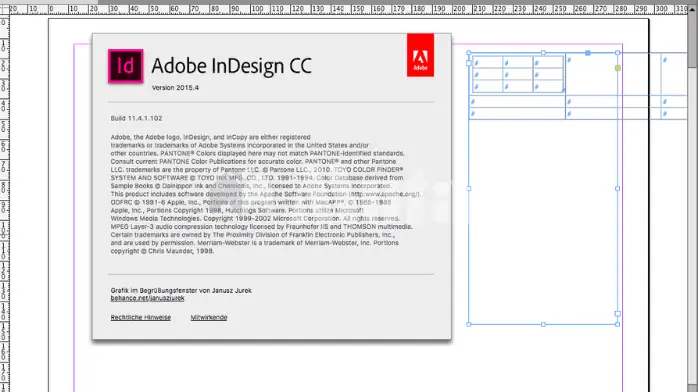698x392 pixels.
Task: Click the 'Build 11.4.1.102' text
Action: (x=137, y=118)
